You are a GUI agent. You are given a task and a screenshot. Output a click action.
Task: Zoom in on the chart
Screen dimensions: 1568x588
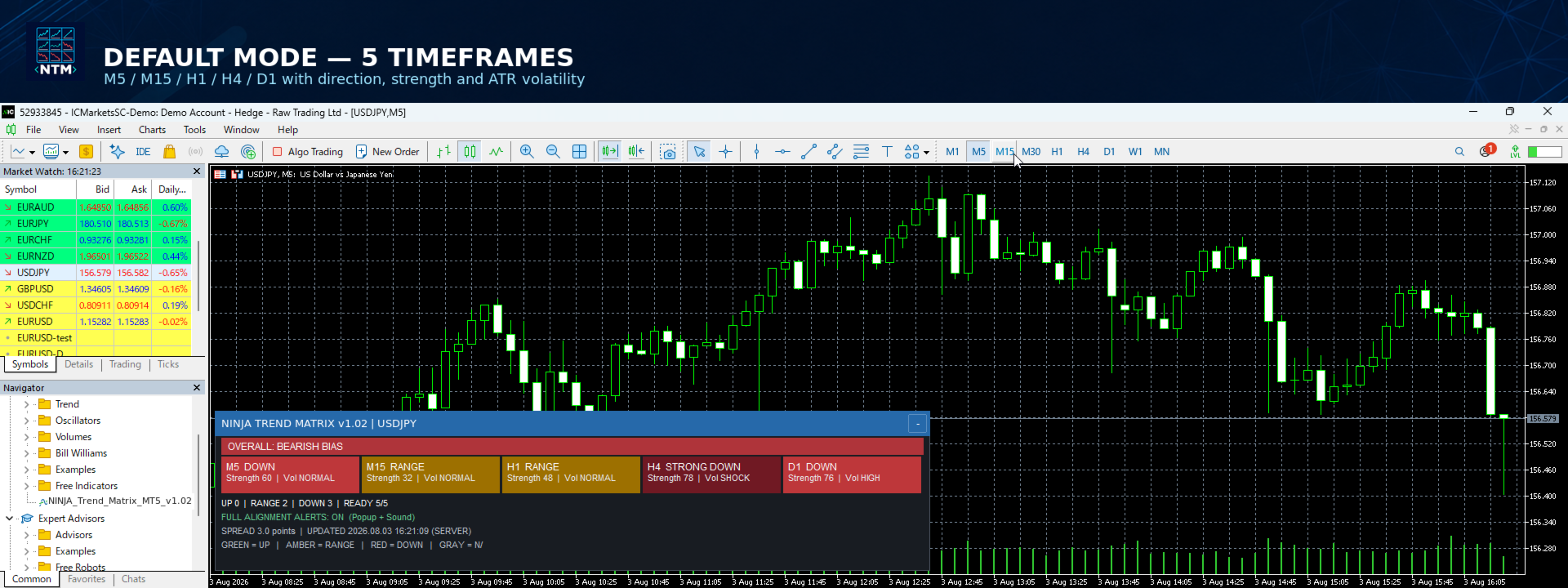(527, 151)
